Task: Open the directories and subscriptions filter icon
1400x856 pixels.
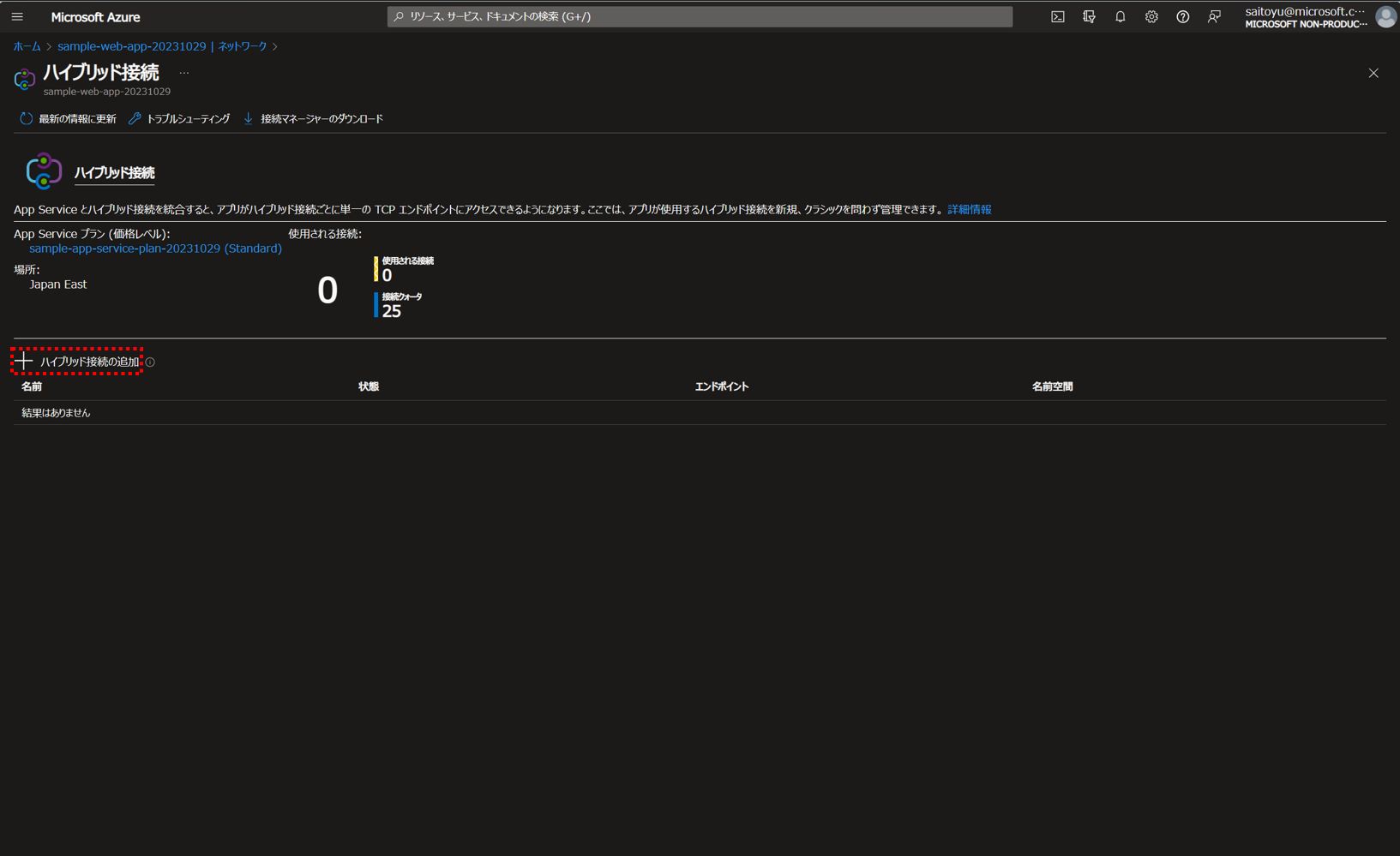Action: [1089, 16]
